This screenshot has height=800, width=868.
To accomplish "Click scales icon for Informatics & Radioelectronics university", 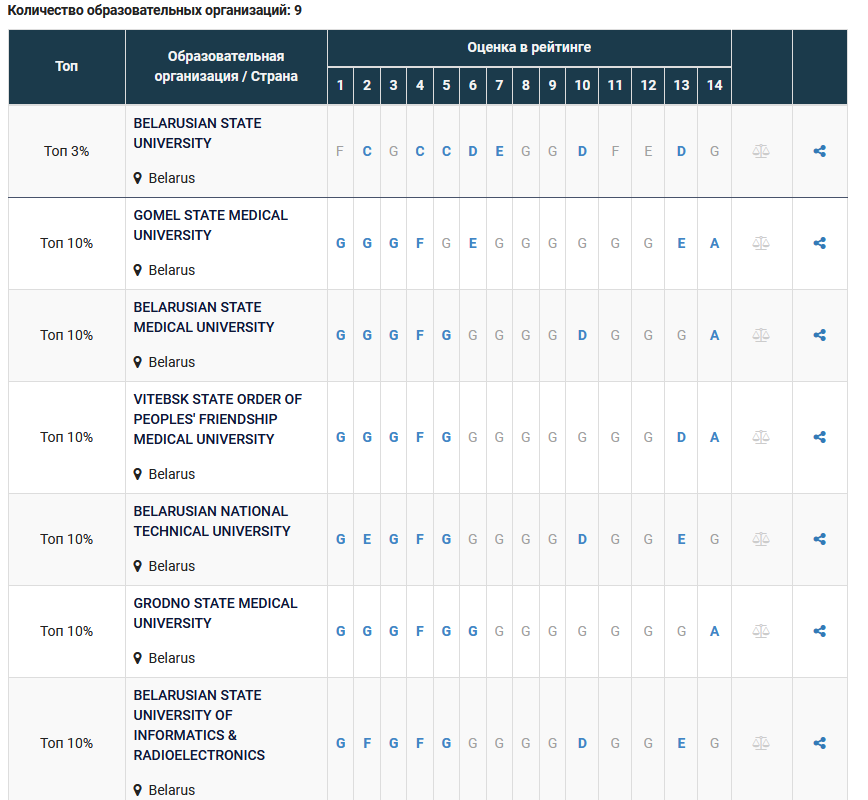I will [761, 743].
